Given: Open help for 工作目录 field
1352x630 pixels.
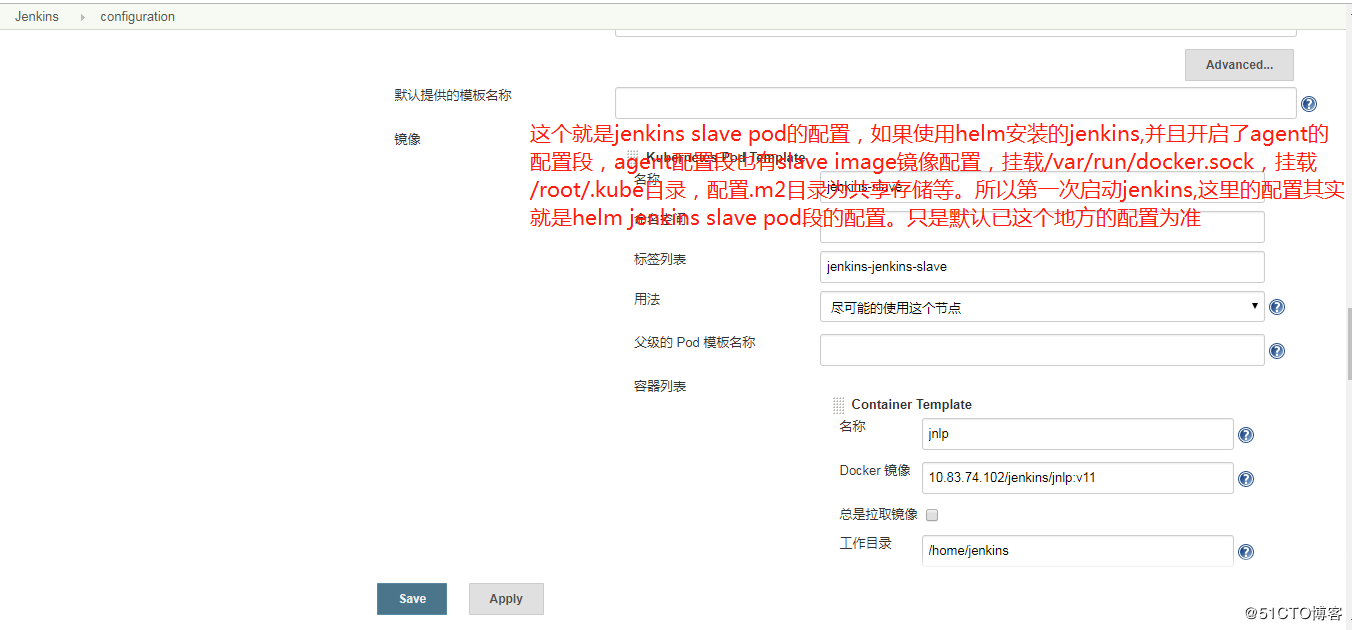Looking at the screenshot, I should [x=1245, y=550].
